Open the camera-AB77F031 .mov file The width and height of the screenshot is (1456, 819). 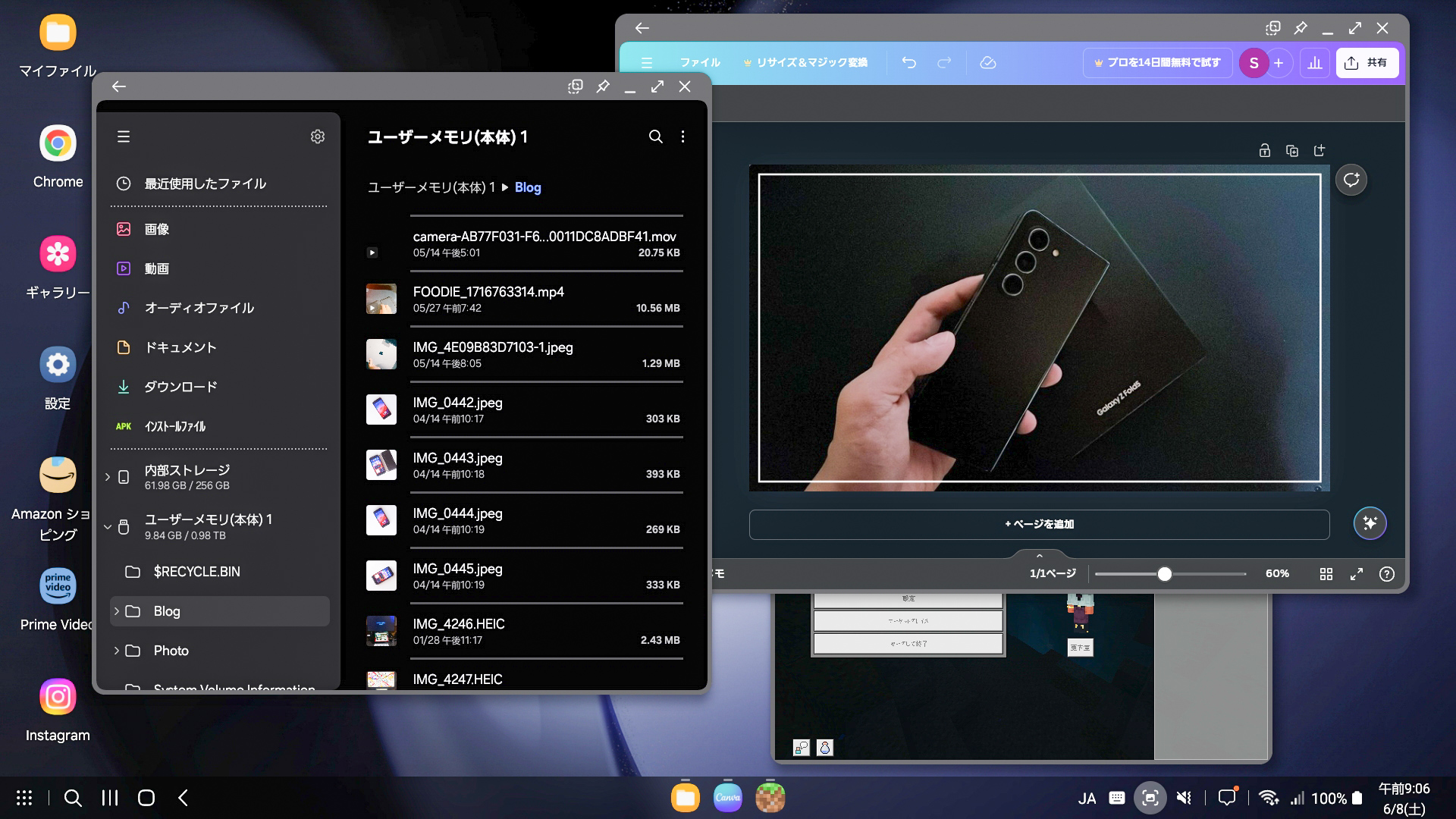(524, 244)
